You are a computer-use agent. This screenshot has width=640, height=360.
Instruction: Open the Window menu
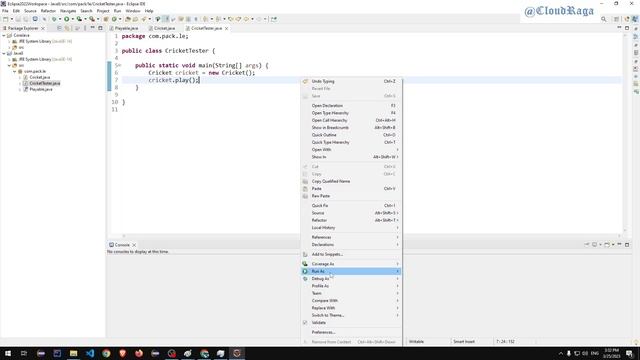(x=133, y=11)
